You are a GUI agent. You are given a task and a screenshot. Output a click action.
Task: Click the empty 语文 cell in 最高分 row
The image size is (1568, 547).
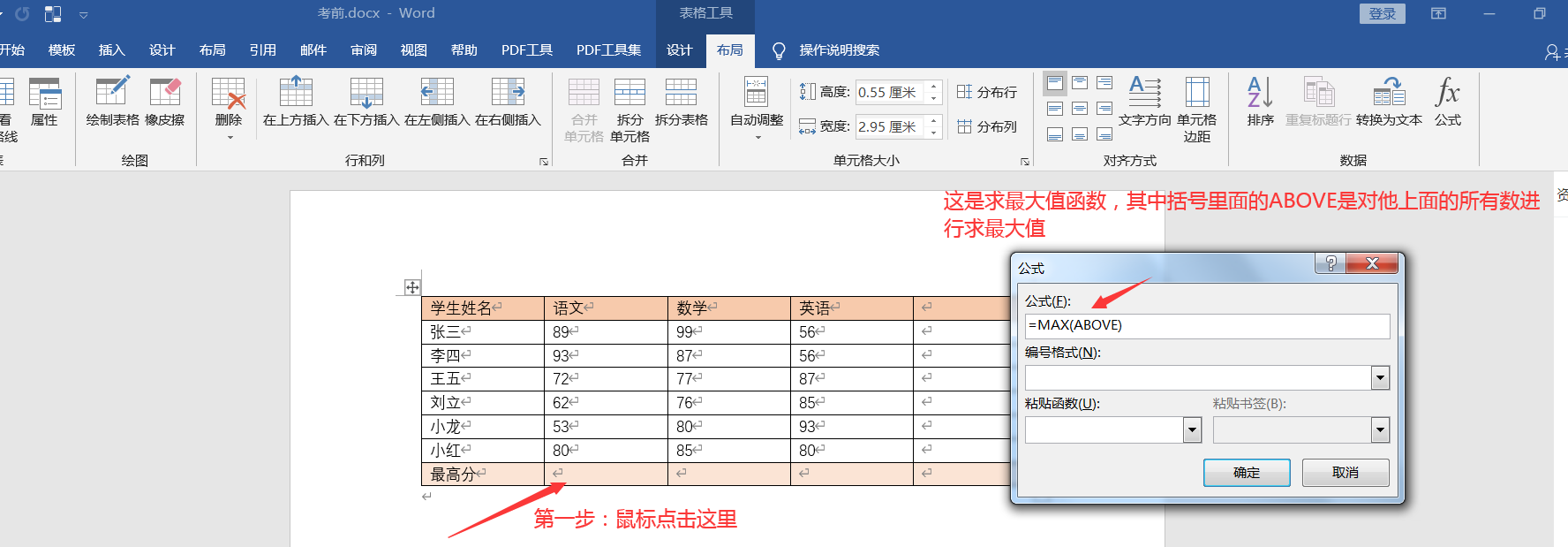(x=606, y=474)
